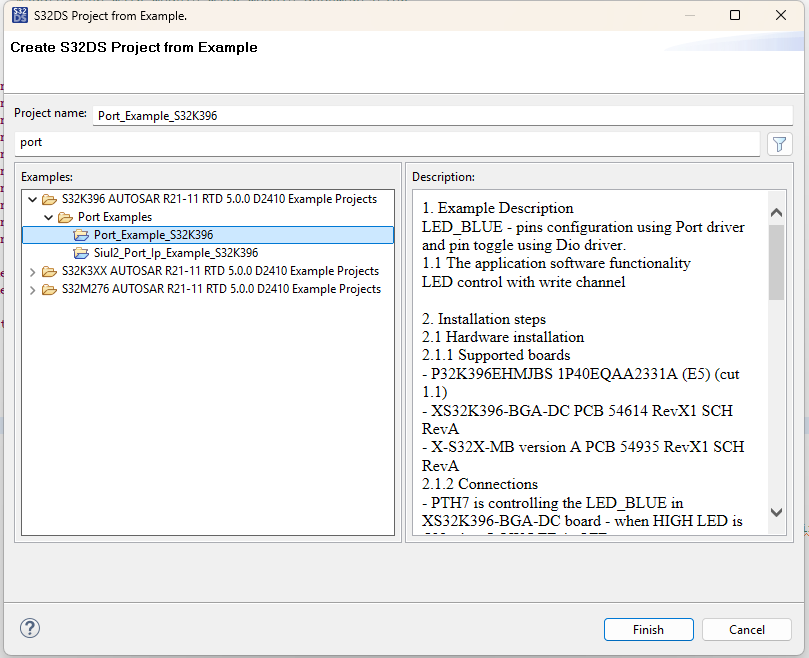Click the S32K396 example projects folder icon
809x658 pixels.
click(49, 199)
